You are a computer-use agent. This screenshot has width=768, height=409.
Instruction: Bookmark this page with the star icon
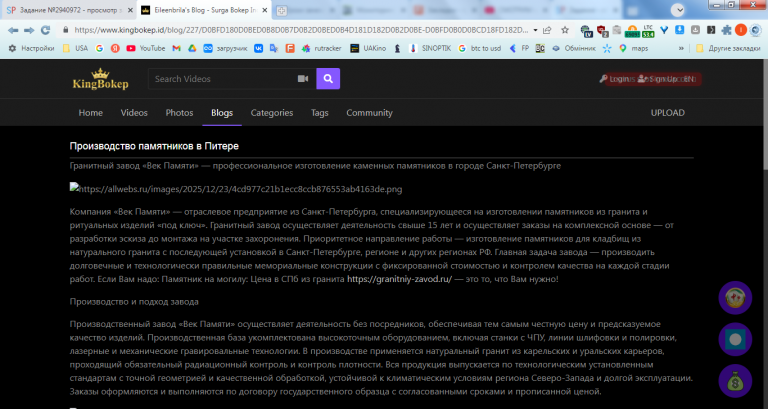pos(565,30)
